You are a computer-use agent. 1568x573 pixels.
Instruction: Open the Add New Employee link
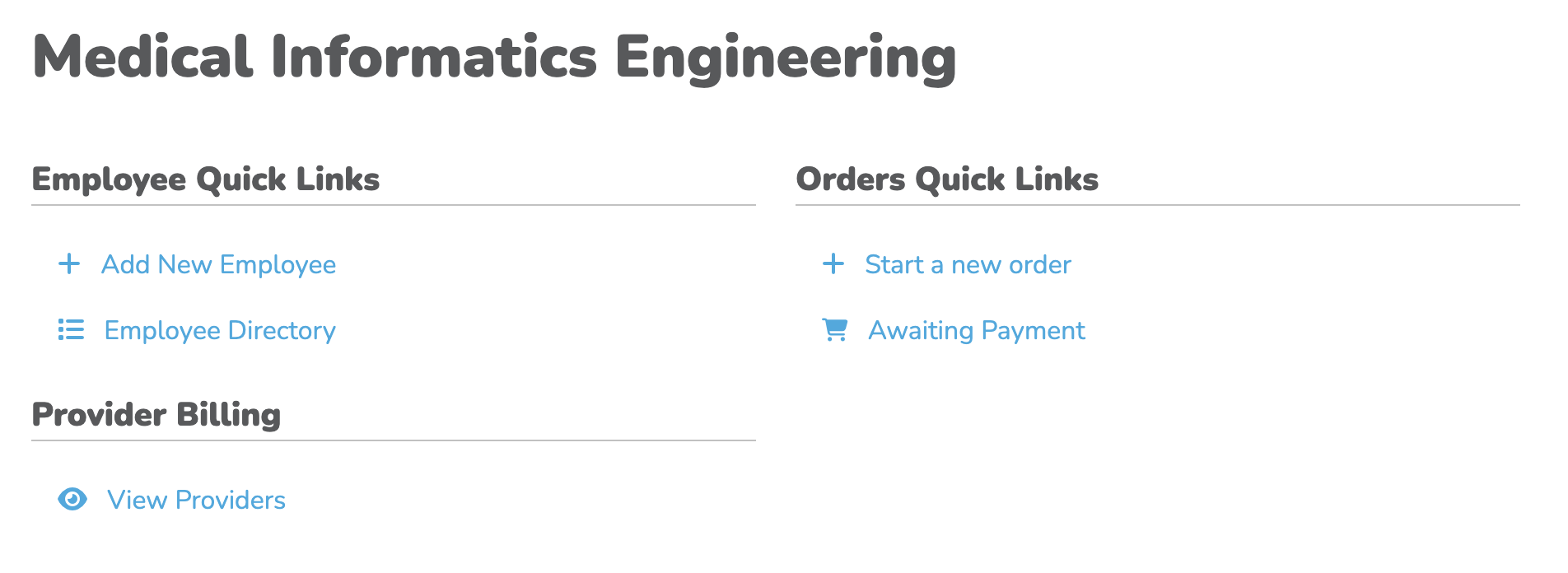pos(218,264)
